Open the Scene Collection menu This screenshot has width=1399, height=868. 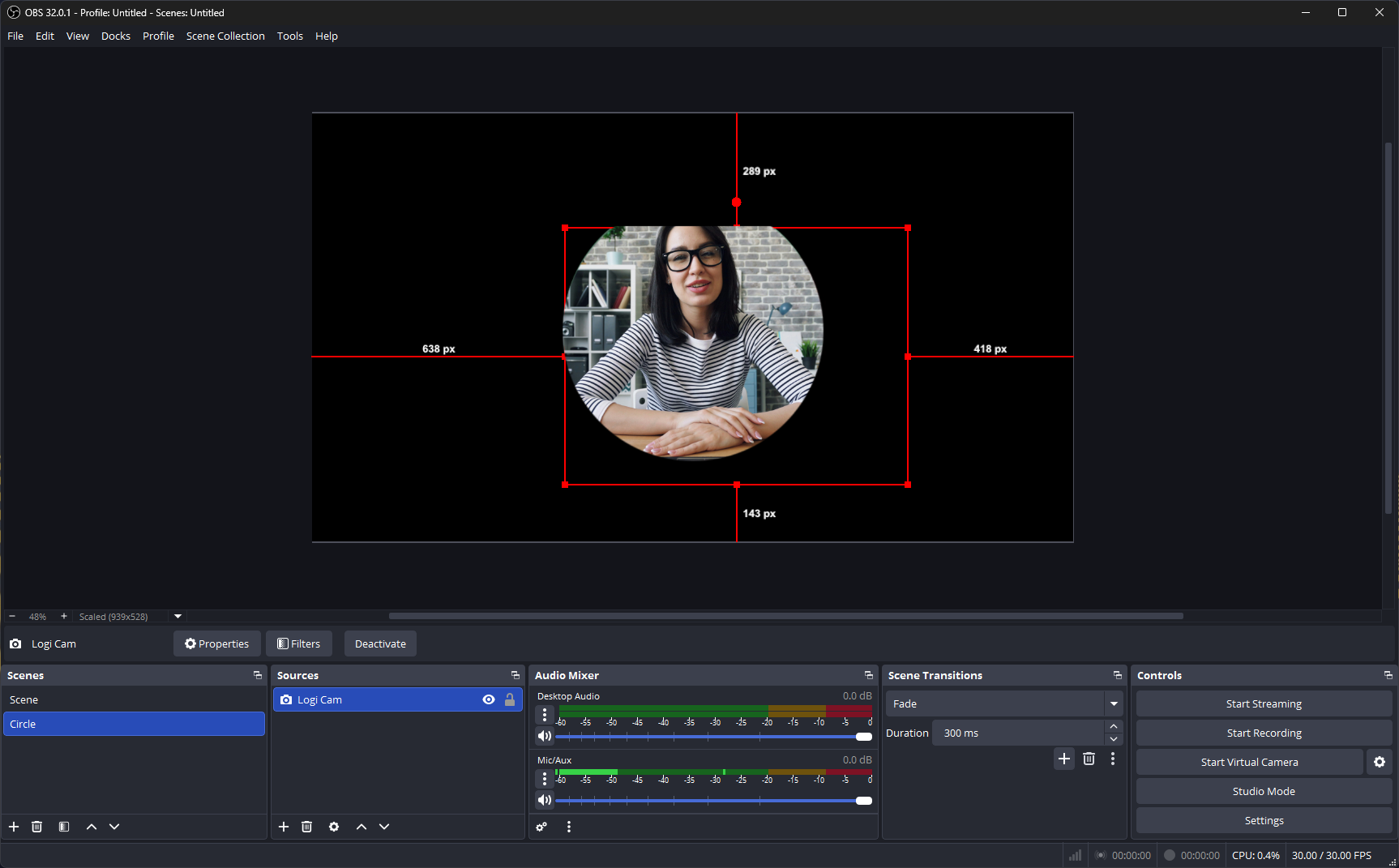225,36
